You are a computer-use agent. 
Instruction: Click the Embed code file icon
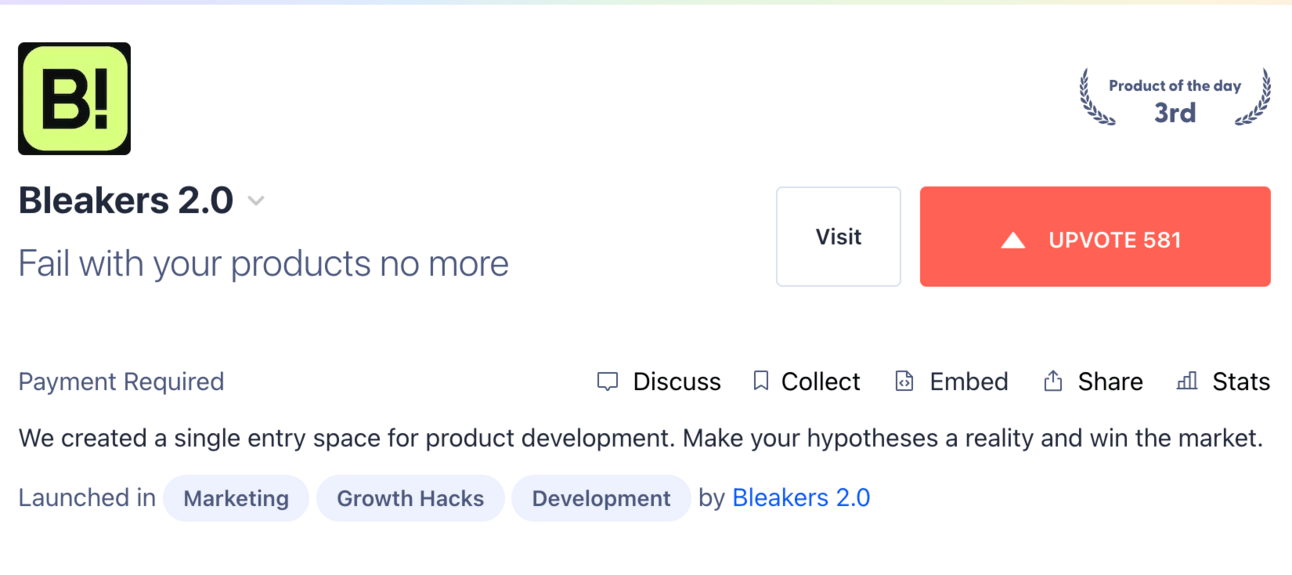tap(904, 381)
